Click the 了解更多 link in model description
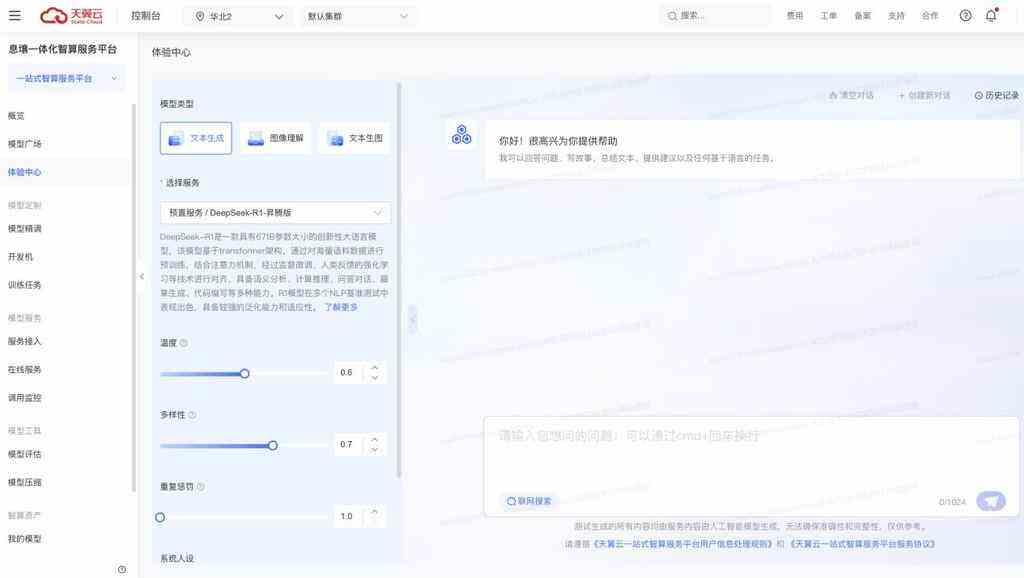This screenshot has height=578, width=1024. 341,307
